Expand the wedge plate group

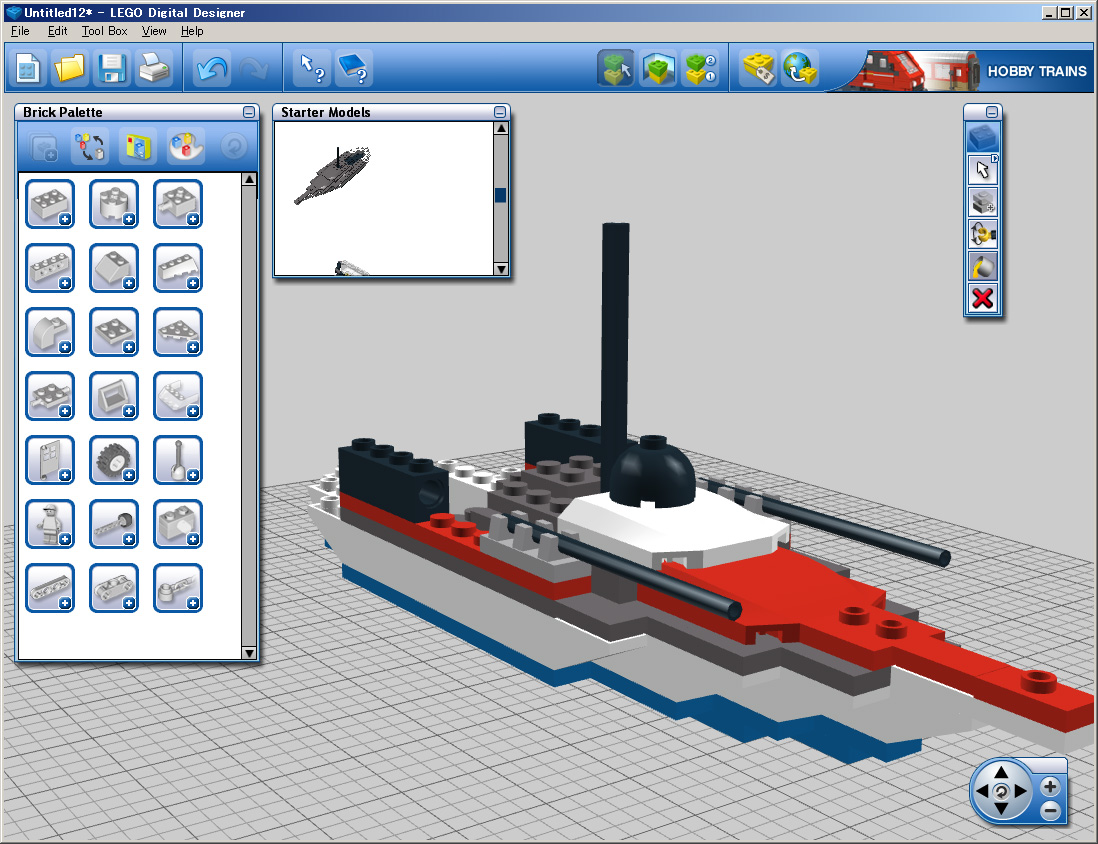(178, 332)
